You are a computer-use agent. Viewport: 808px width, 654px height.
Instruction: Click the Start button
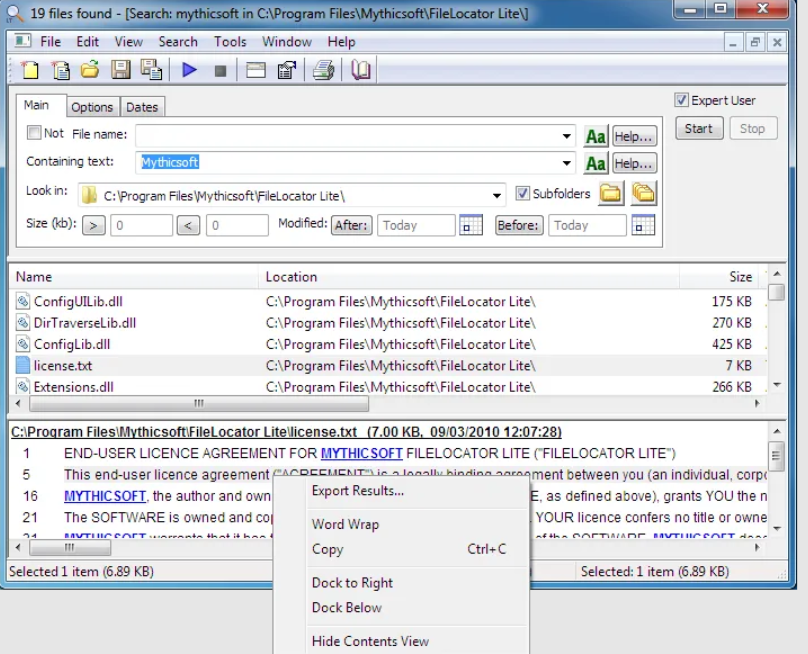(x=699, y=128)
